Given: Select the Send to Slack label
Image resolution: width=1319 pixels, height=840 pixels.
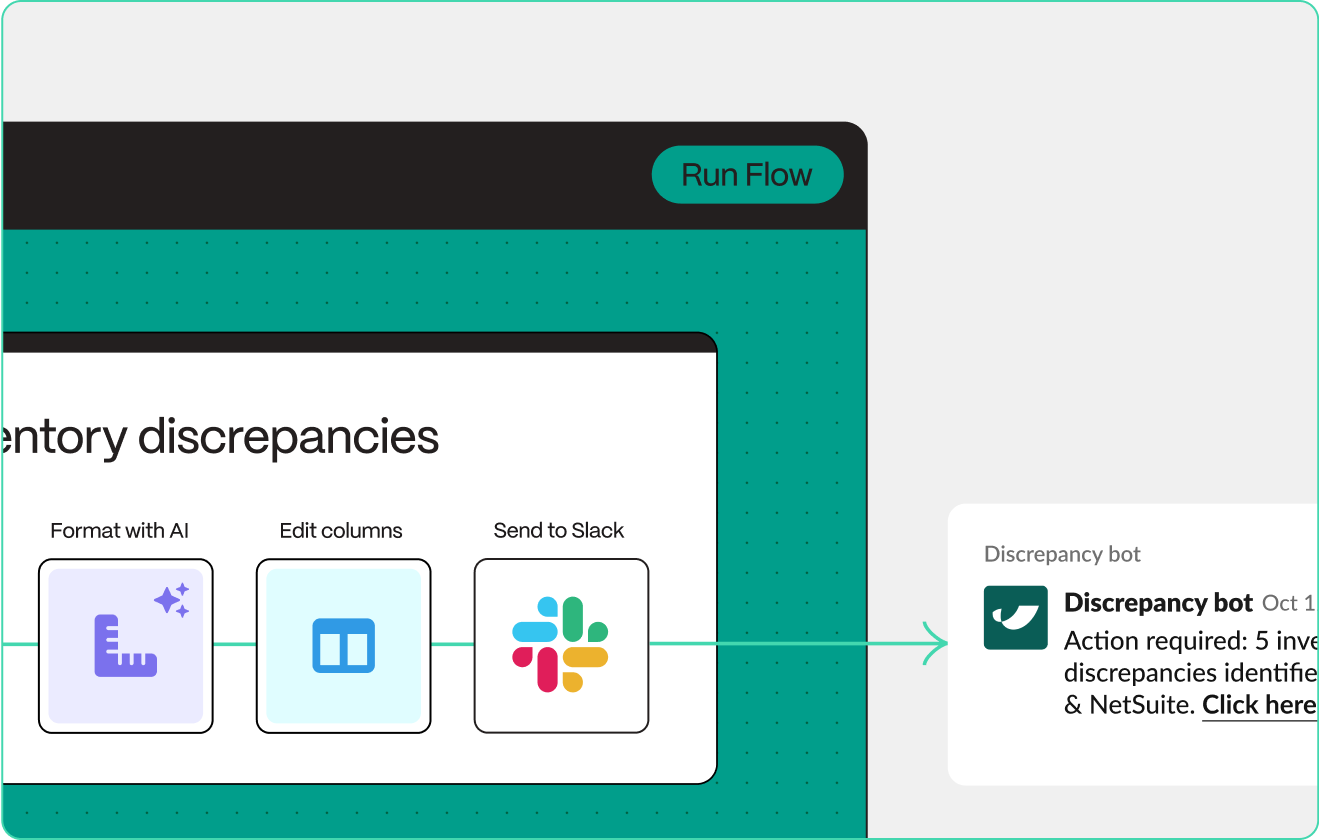Looking at the screenshot, I should point(559,531).
